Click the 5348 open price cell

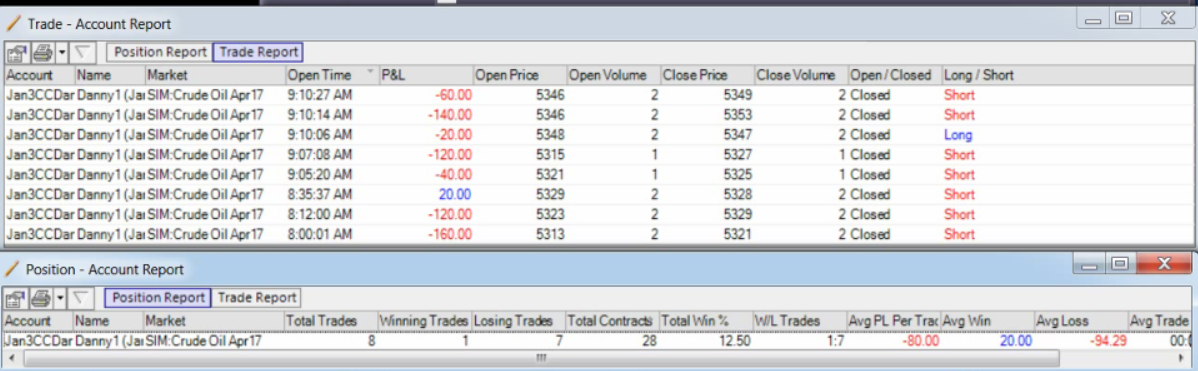550,134
